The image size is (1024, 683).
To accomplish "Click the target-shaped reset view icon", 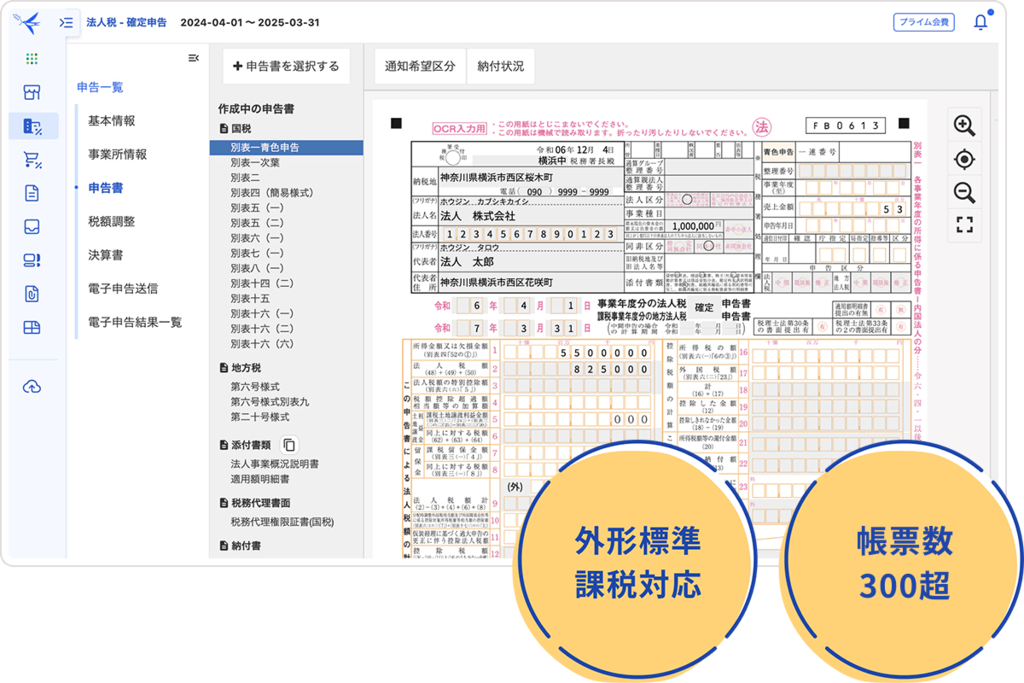I will click(x=964, y=159).
